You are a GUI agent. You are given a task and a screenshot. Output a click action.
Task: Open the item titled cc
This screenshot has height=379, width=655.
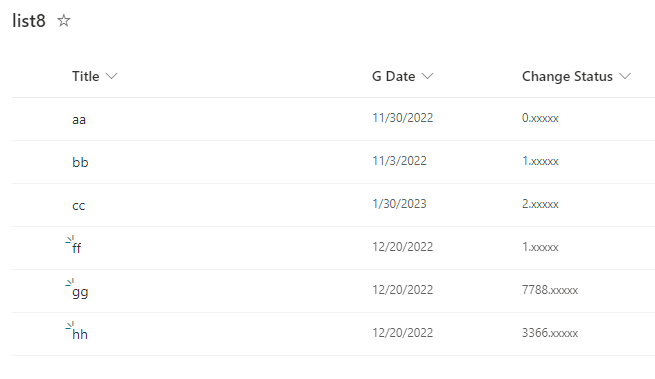(x=79, y=206)
